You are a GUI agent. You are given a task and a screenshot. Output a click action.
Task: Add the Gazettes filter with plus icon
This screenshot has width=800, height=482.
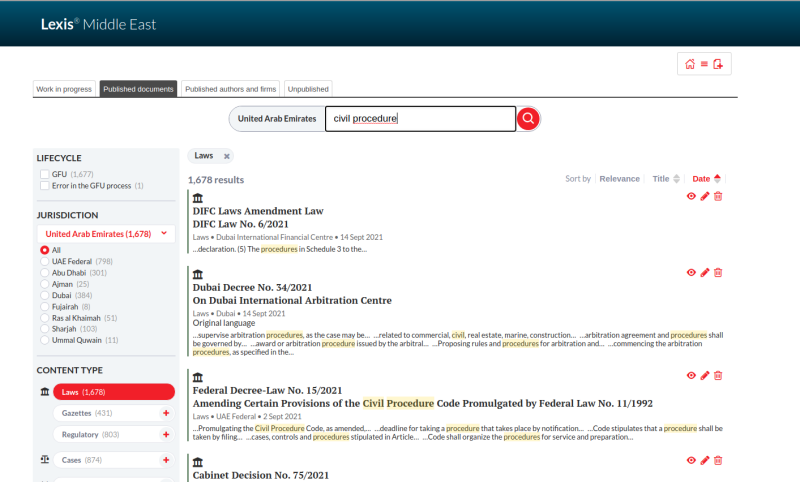pos(166,413)
